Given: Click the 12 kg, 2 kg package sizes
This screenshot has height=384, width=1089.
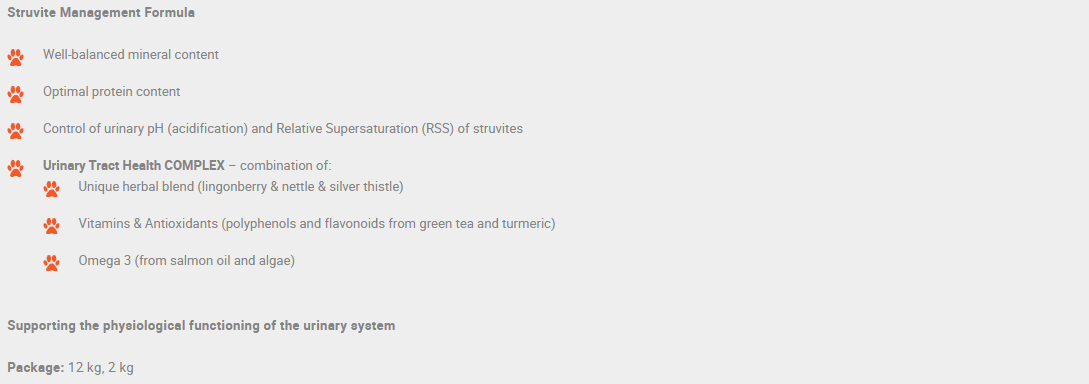Looking at the screenshot, I should 101,367.
